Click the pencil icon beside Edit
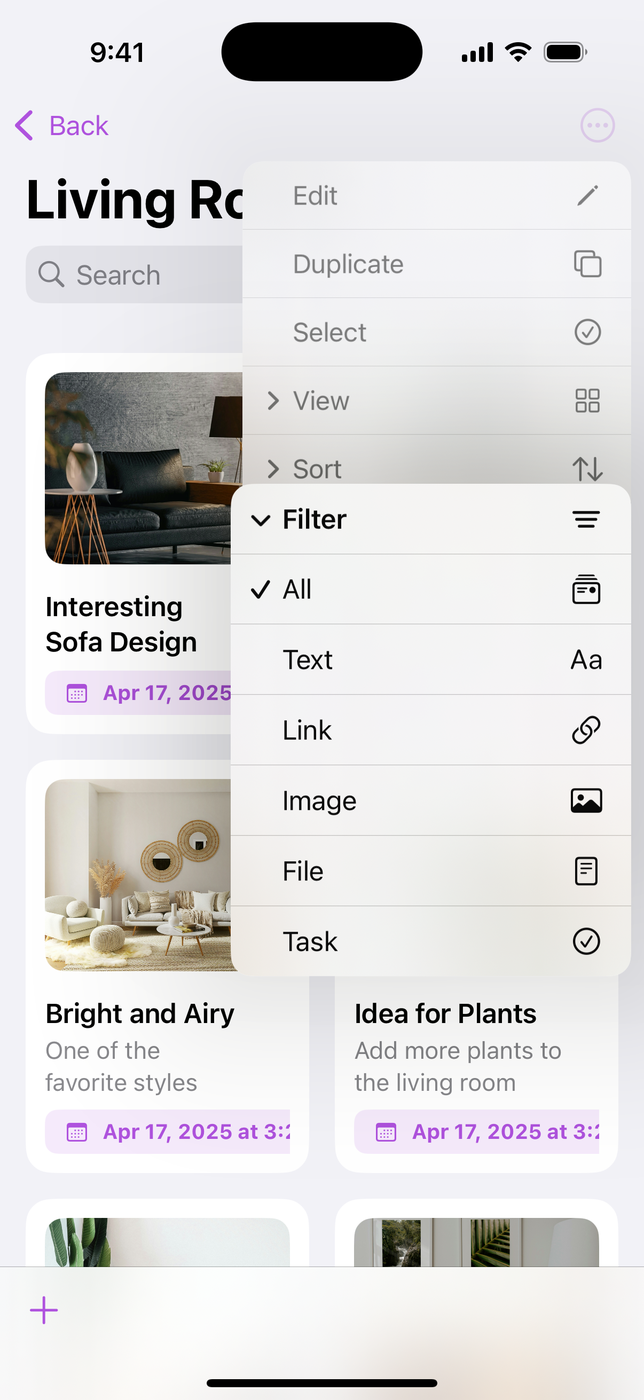Viewport: 644px width, 1400px height. click(588, 196)
